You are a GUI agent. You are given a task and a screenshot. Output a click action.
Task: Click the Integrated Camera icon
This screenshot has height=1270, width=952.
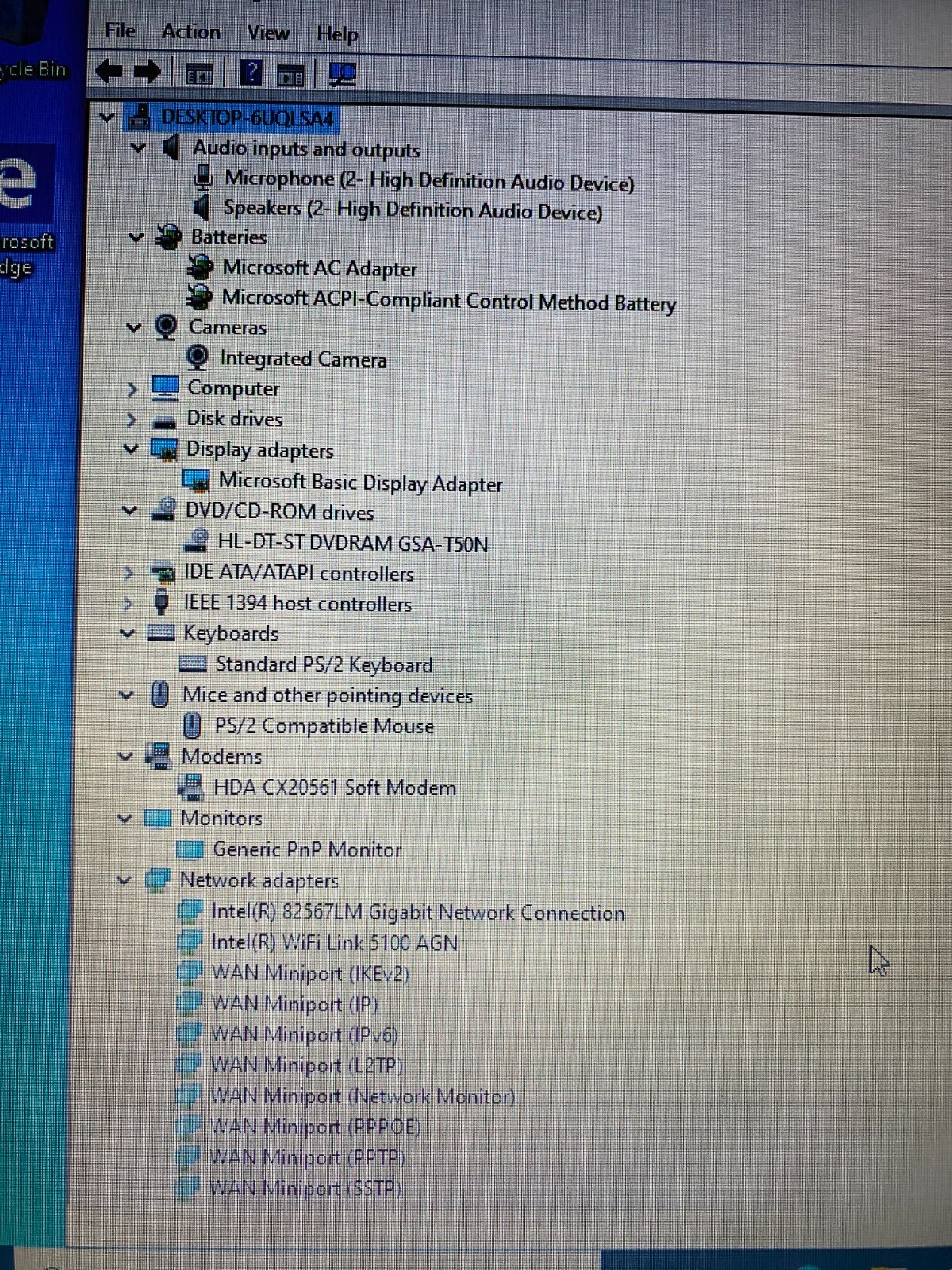click(197, 357)
